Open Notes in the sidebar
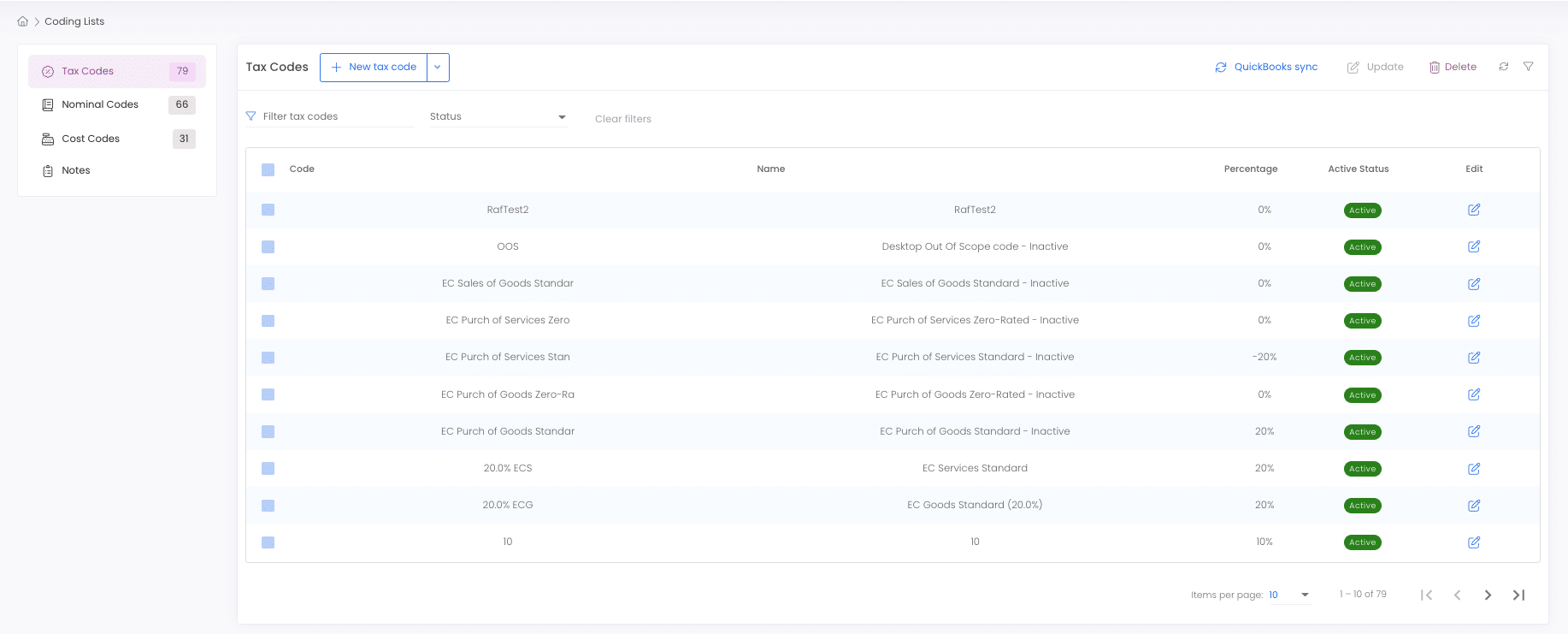 pyautogui.click(x=117, y=170)
